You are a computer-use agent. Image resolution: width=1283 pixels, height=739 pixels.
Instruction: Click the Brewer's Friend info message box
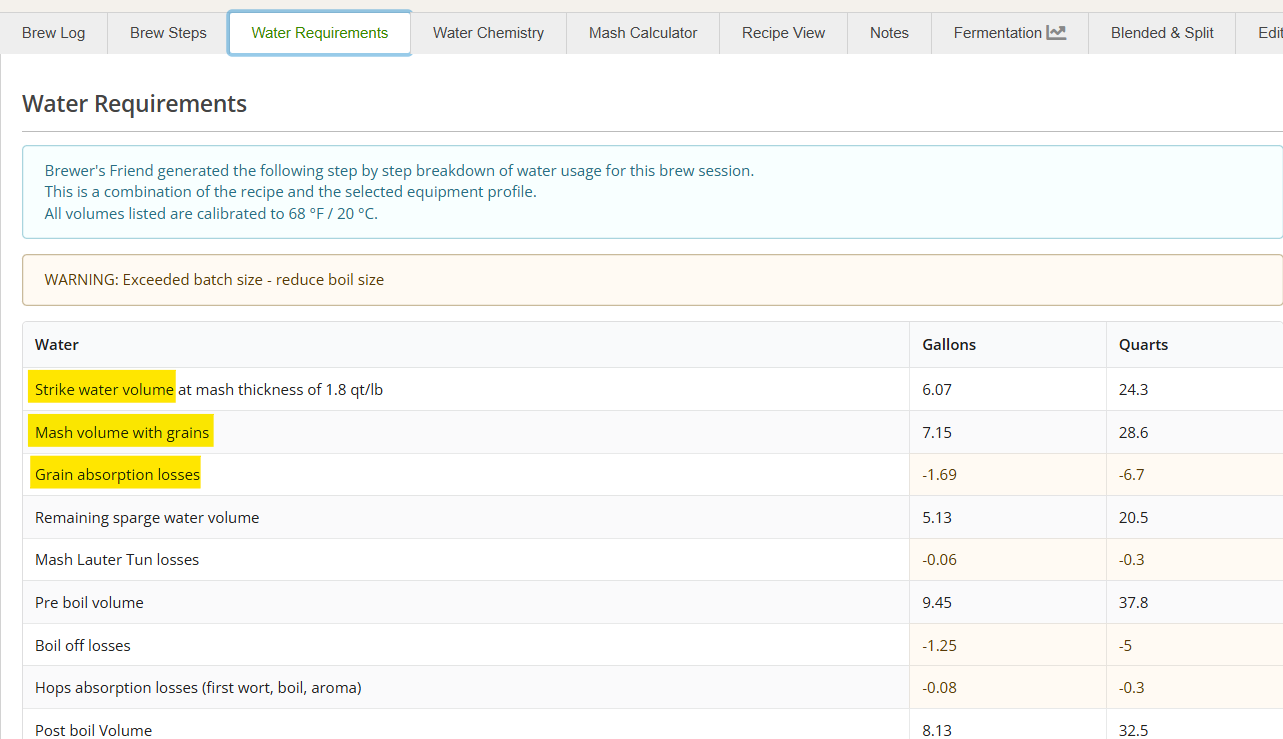650,192
